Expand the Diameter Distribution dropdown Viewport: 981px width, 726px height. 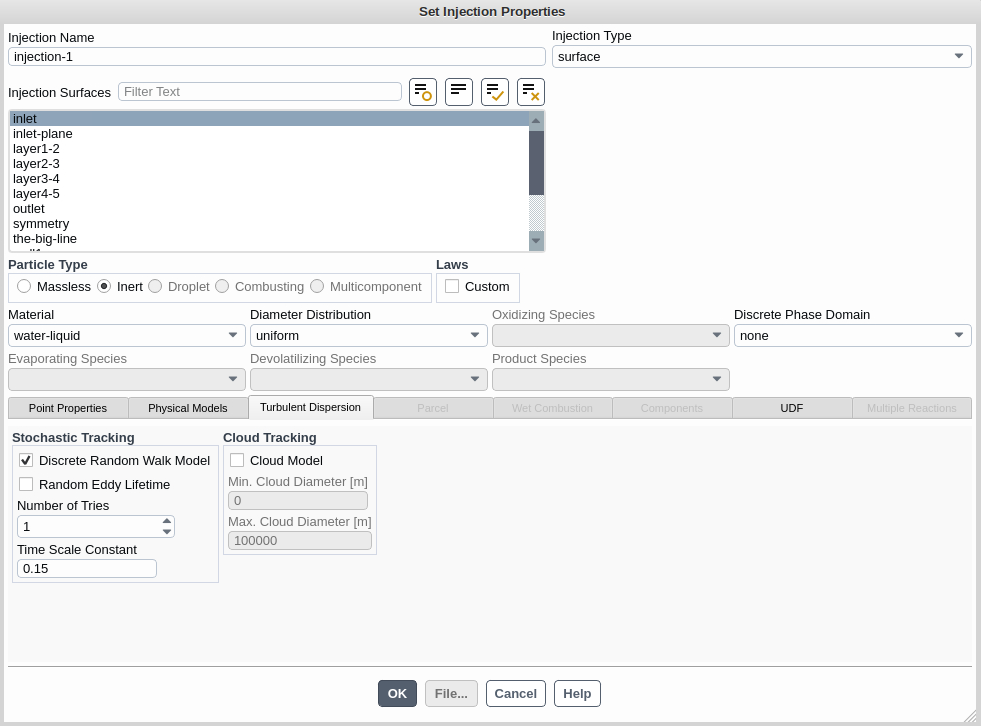[x=368, y=336]
